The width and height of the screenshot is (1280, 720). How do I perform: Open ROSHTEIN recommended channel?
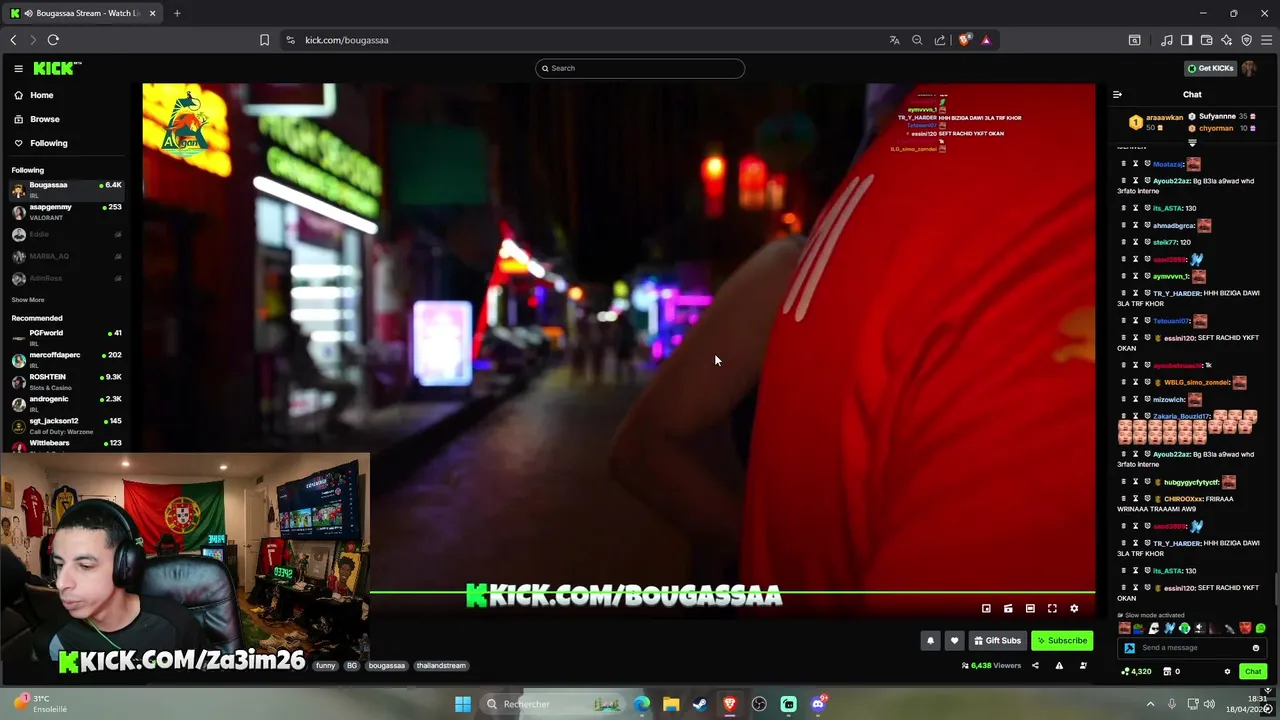65,381
